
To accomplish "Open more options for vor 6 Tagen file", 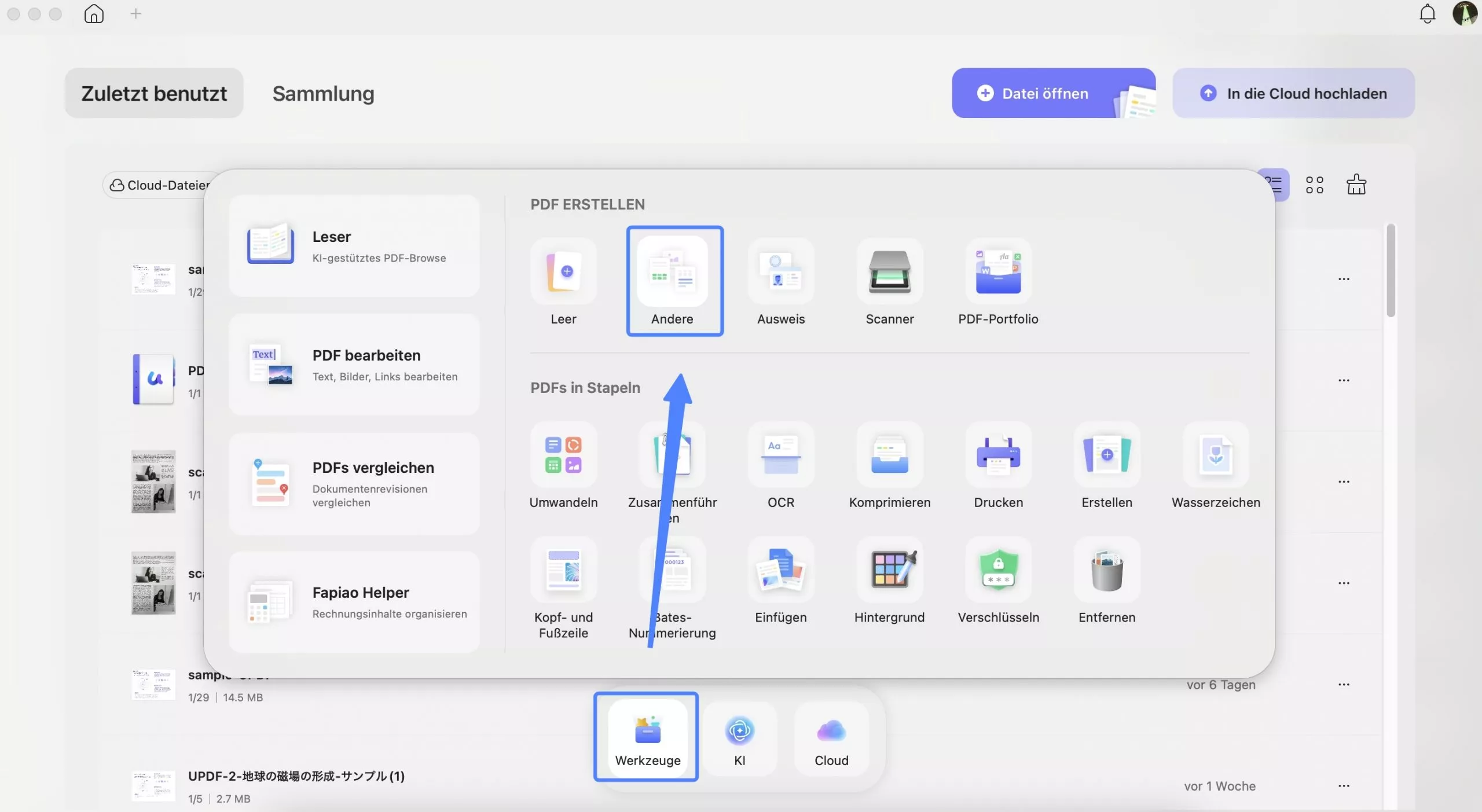I will (x=1344, y=685).
